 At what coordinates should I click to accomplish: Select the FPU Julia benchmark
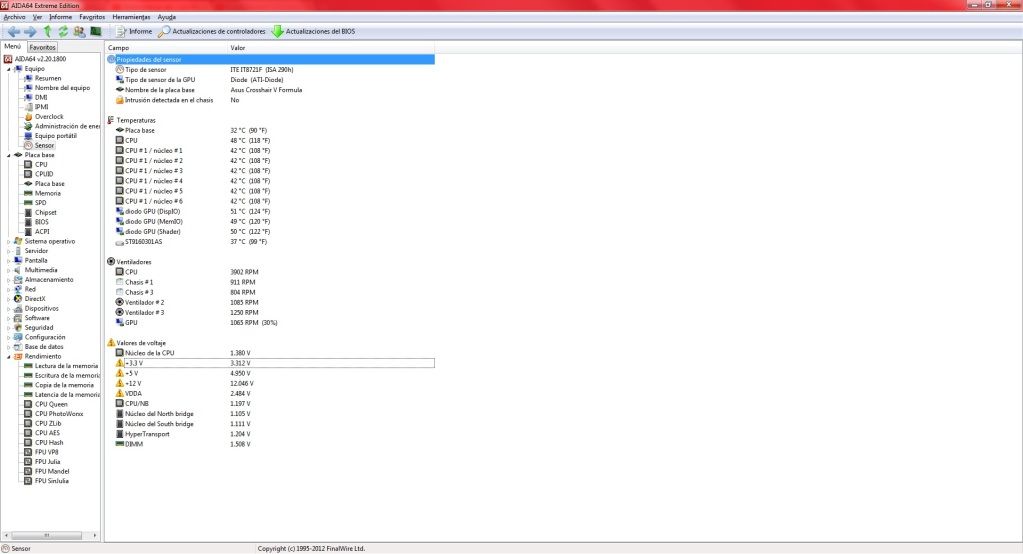(47, 462)
